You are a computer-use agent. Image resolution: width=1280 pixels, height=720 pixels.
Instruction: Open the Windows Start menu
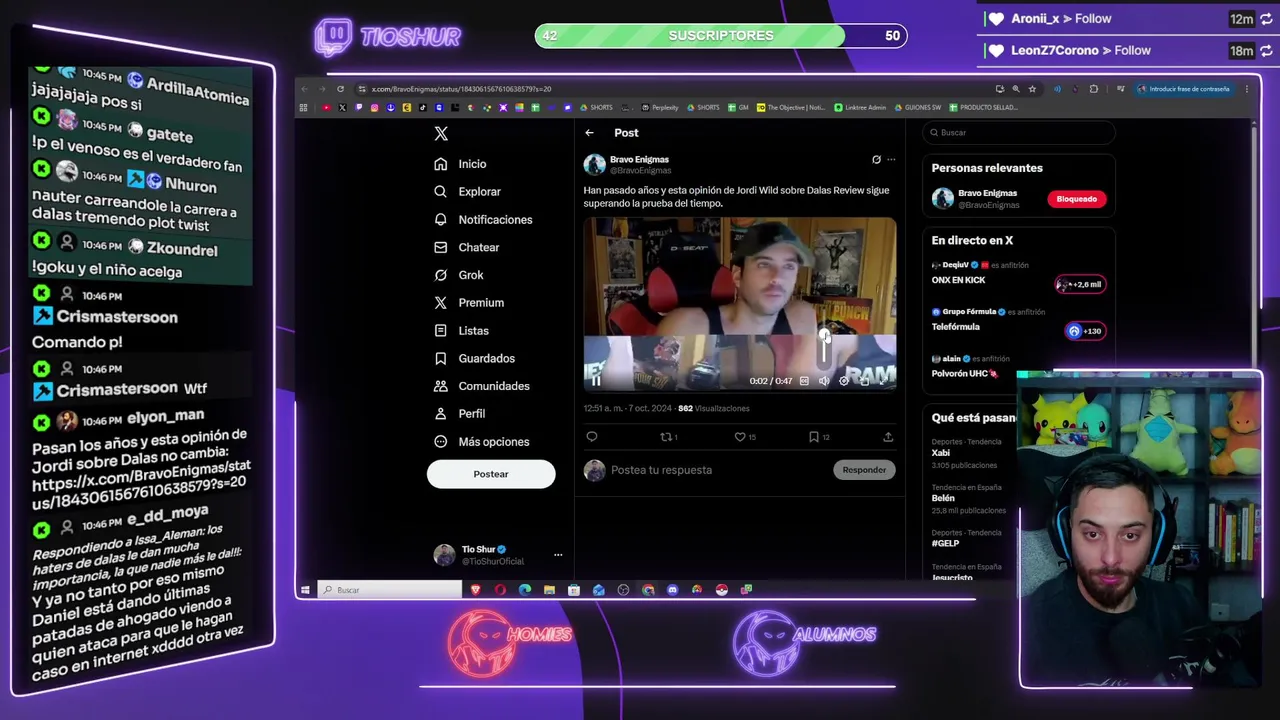[305, 590]
